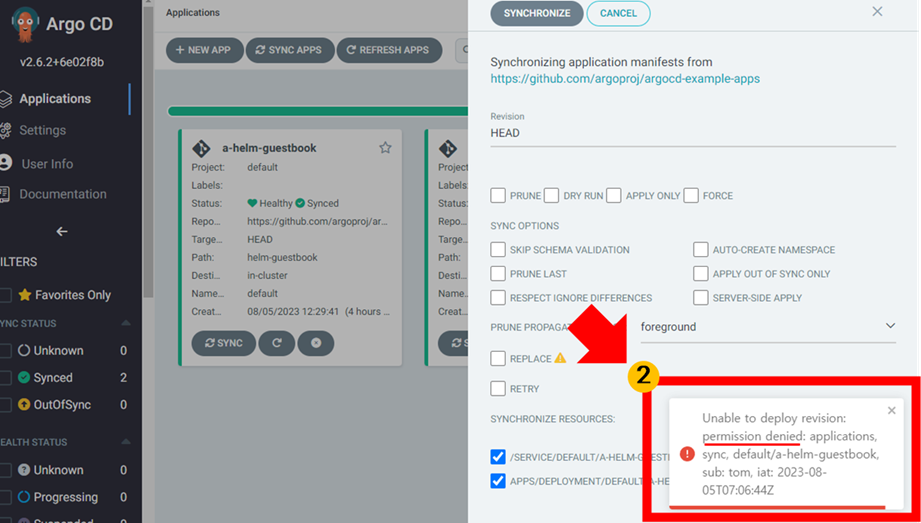Collapse the Sync Status filter group

click(125, 323)
